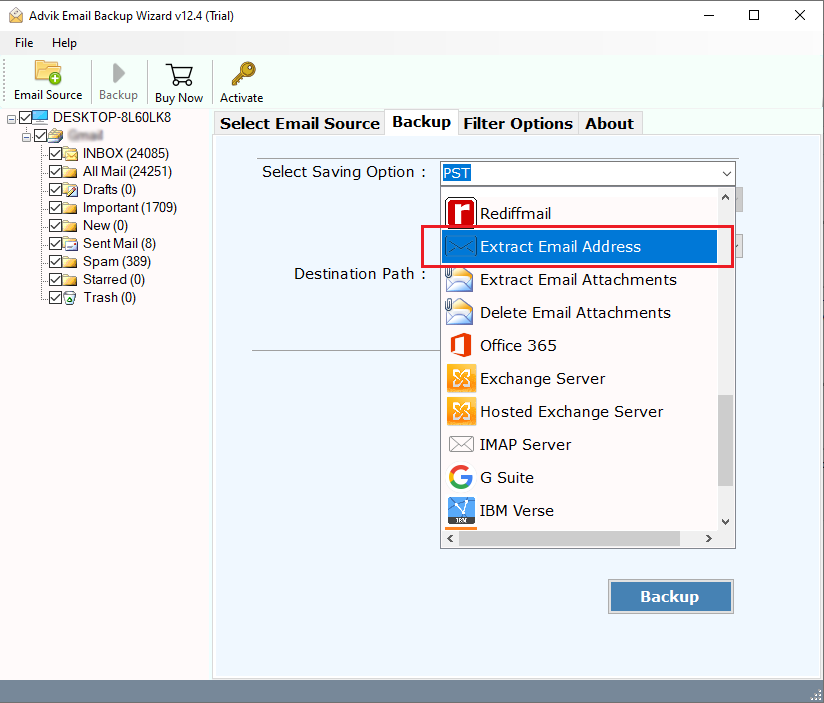Click the Drafts folder icon
The image size is (824, 703).
coord(70,190)
